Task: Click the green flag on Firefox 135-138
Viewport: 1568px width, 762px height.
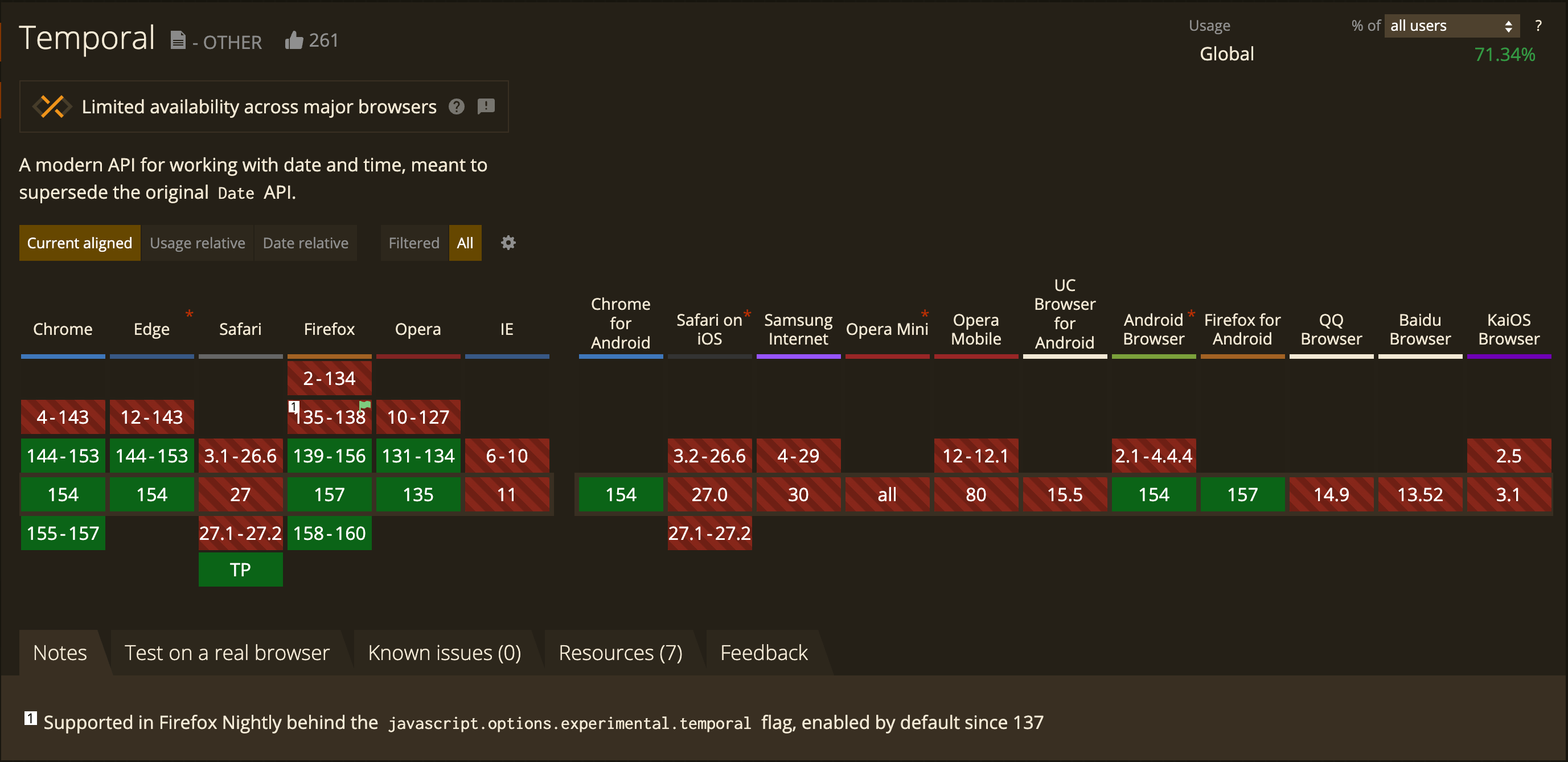Action: click(364, 406)
